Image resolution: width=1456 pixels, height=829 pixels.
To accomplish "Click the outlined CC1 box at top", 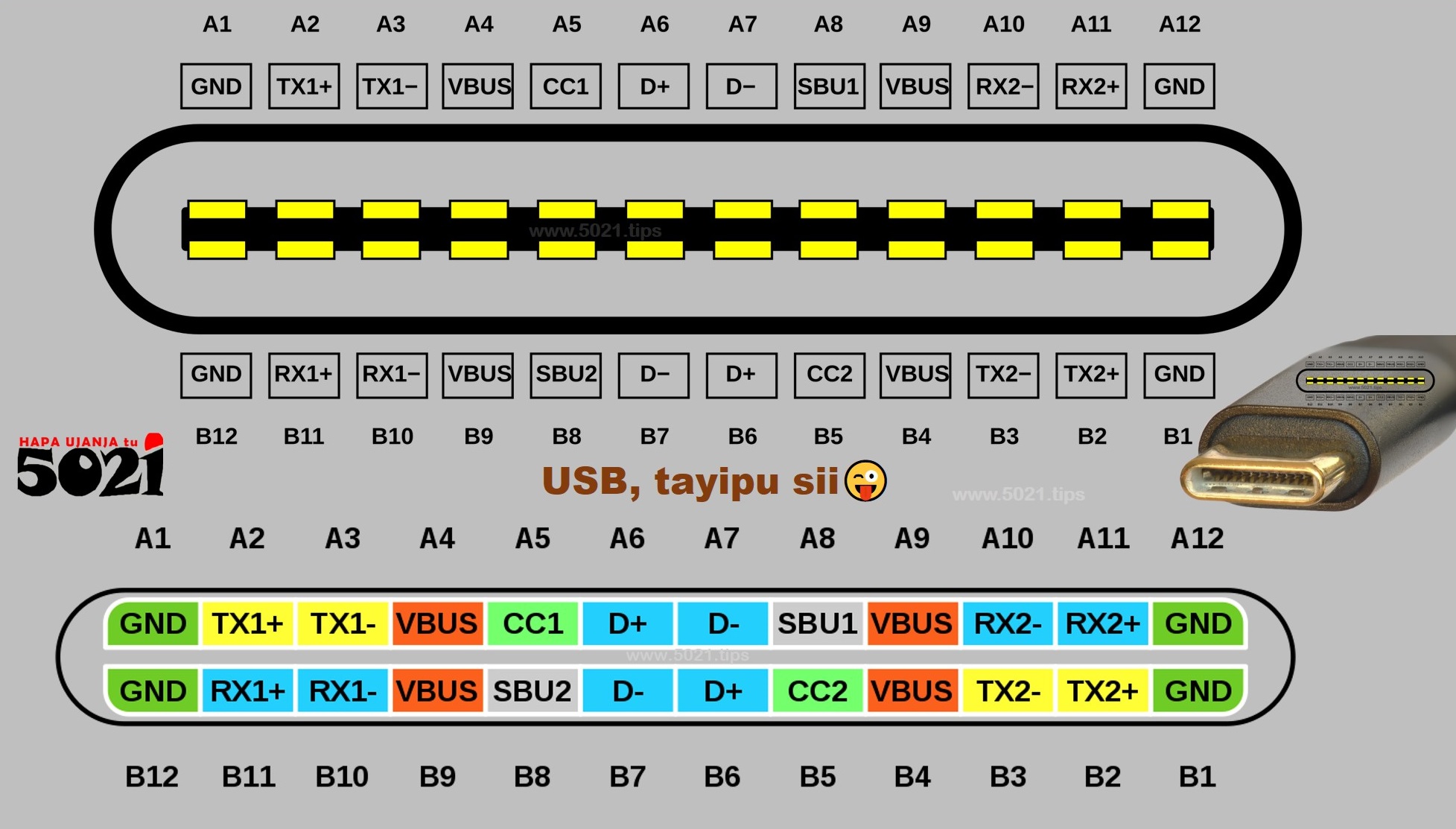I will (x=565, y=86).
